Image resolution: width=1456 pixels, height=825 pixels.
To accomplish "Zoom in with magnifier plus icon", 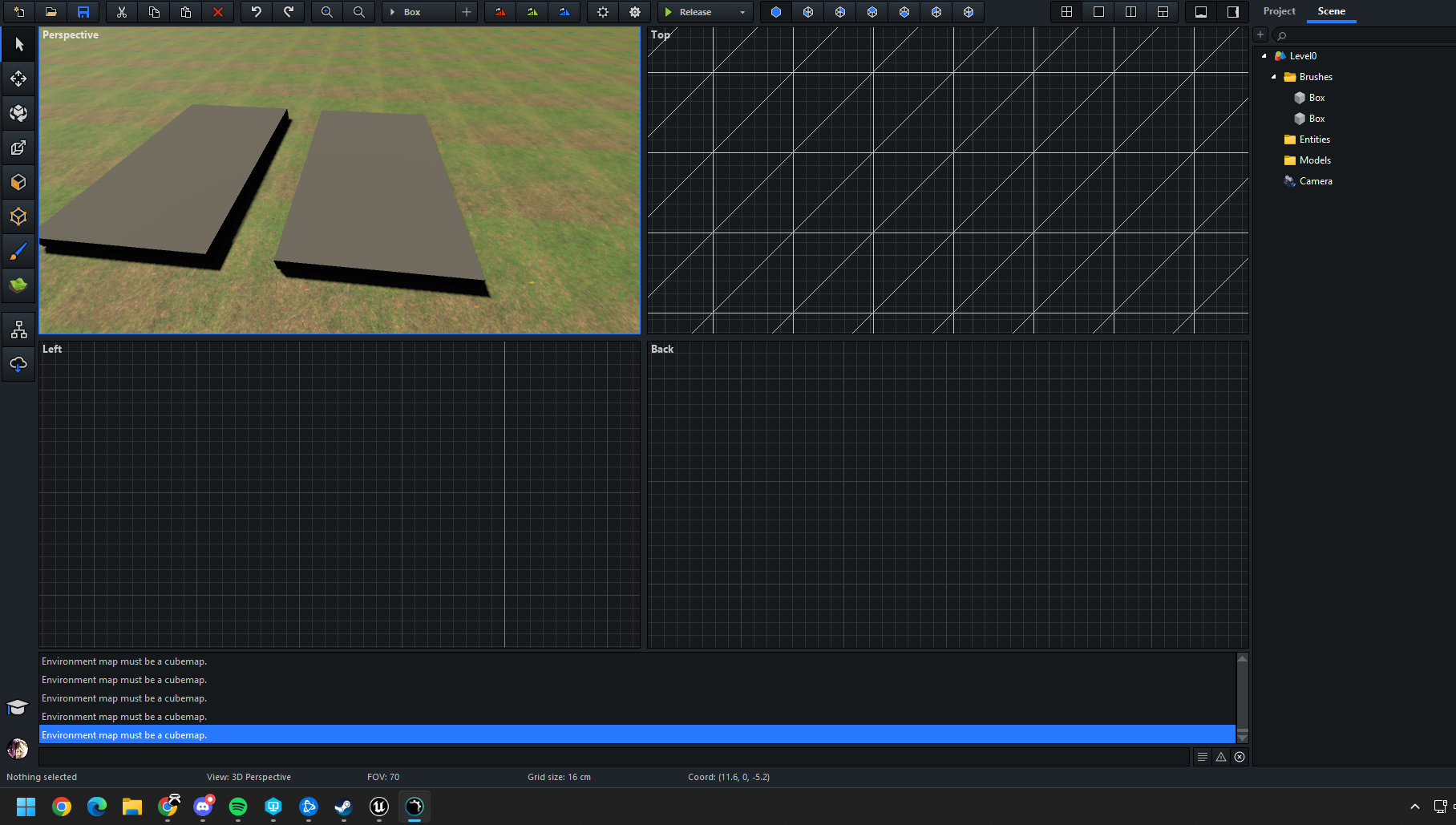I will [327, 12].
